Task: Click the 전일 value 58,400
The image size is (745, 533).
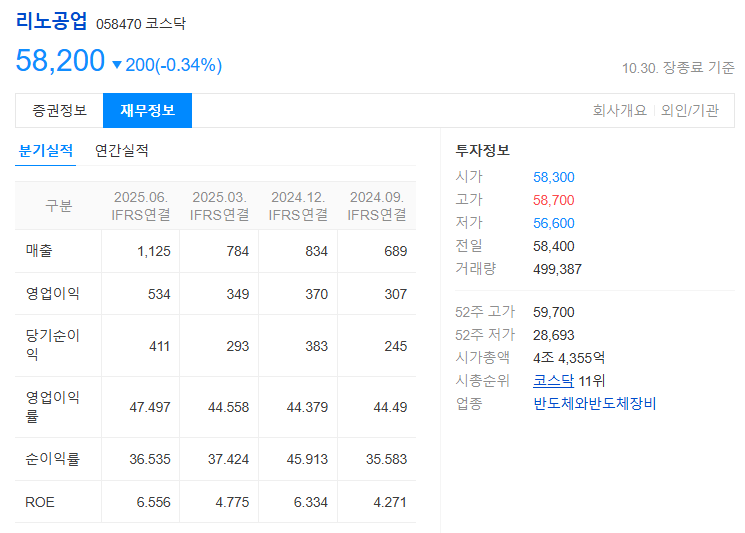Action: click(x=554, y=246)
